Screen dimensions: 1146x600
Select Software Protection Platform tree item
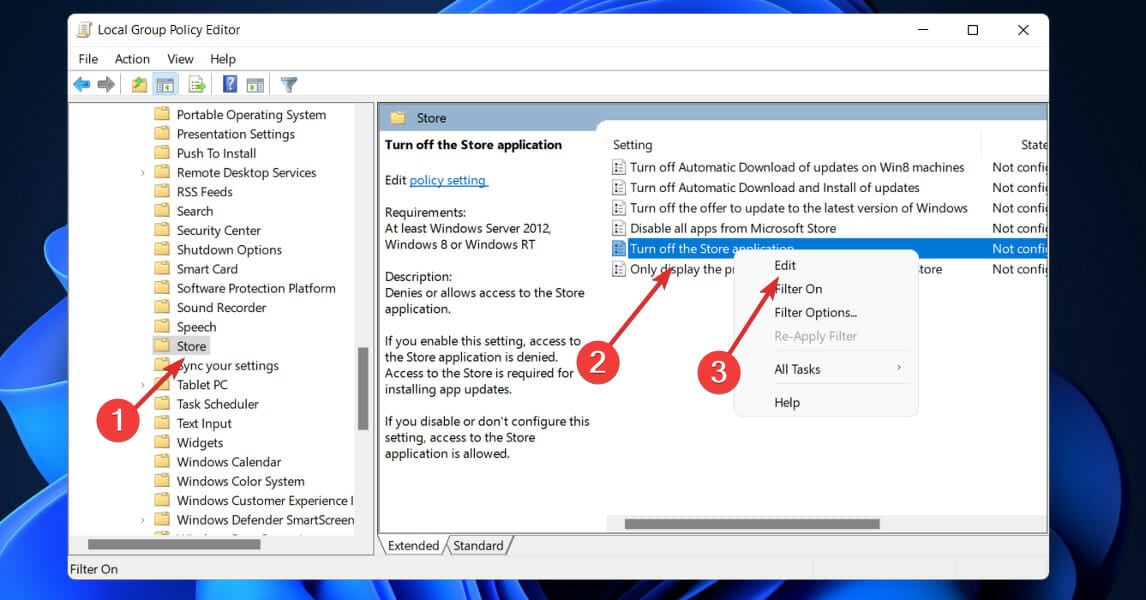256,288
